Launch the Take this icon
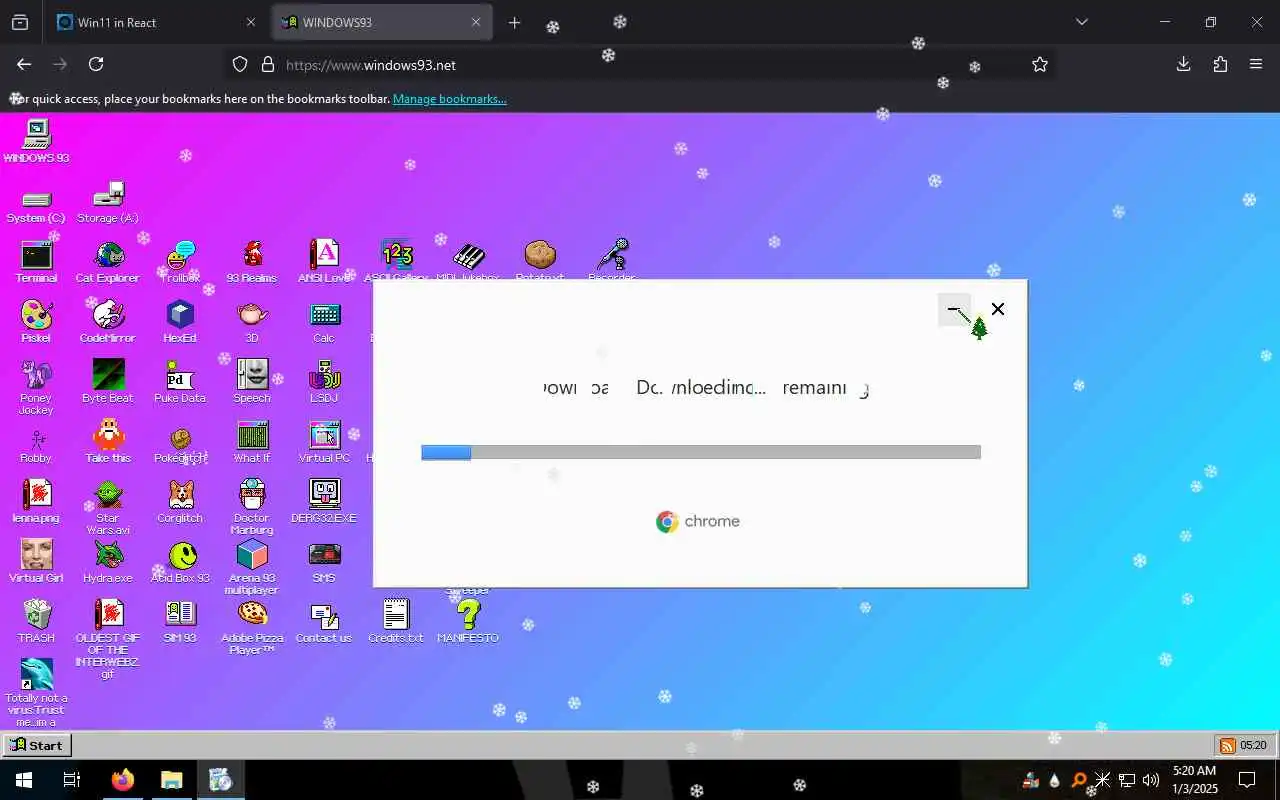This screenshot has height=800, width=1280. [108, 443]
